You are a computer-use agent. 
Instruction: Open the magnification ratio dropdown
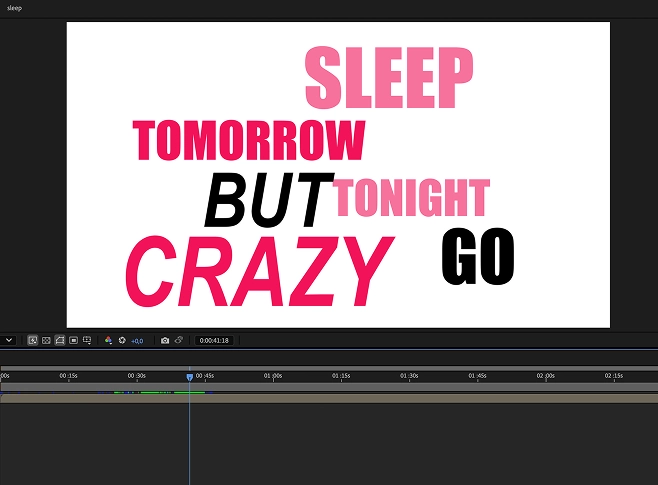click(7, 340)
